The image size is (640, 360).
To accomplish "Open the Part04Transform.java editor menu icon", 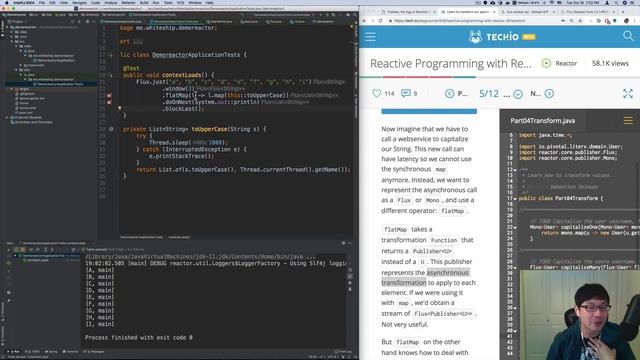I will [x=628, y=120].
